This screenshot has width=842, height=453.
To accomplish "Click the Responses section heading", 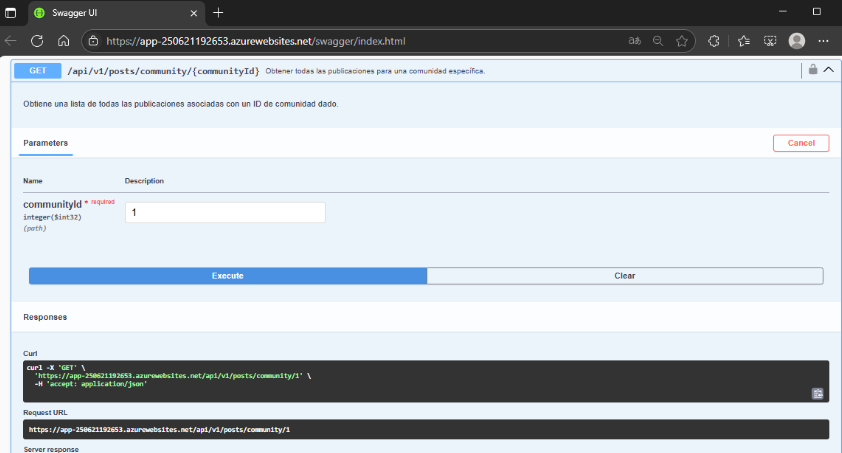I will coord(45,317).
